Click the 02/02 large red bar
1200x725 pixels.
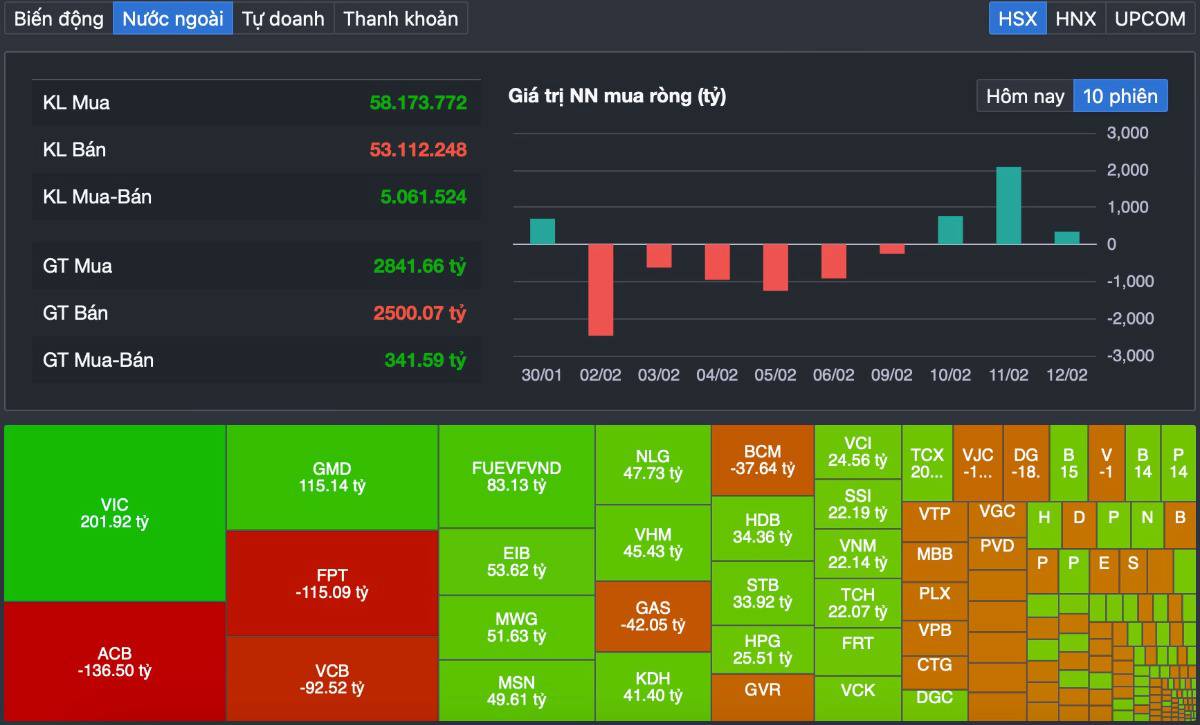point(601,289)
